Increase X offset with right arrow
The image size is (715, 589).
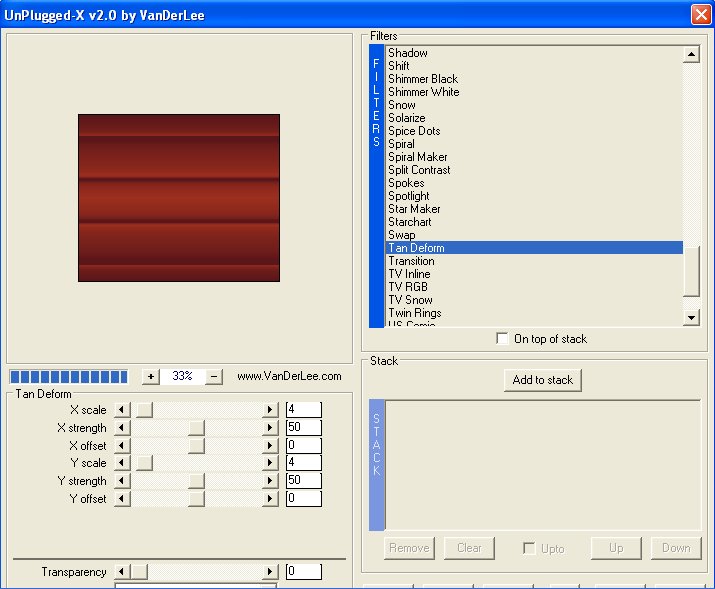(x=270, y=445)
